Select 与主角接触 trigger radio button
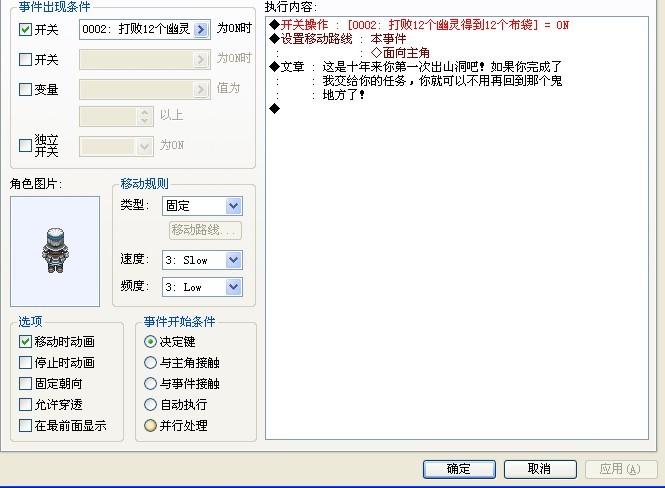Image resolution: width=665 pixels, height=488 pixels. pyautogui.click(x=150, y=363)
